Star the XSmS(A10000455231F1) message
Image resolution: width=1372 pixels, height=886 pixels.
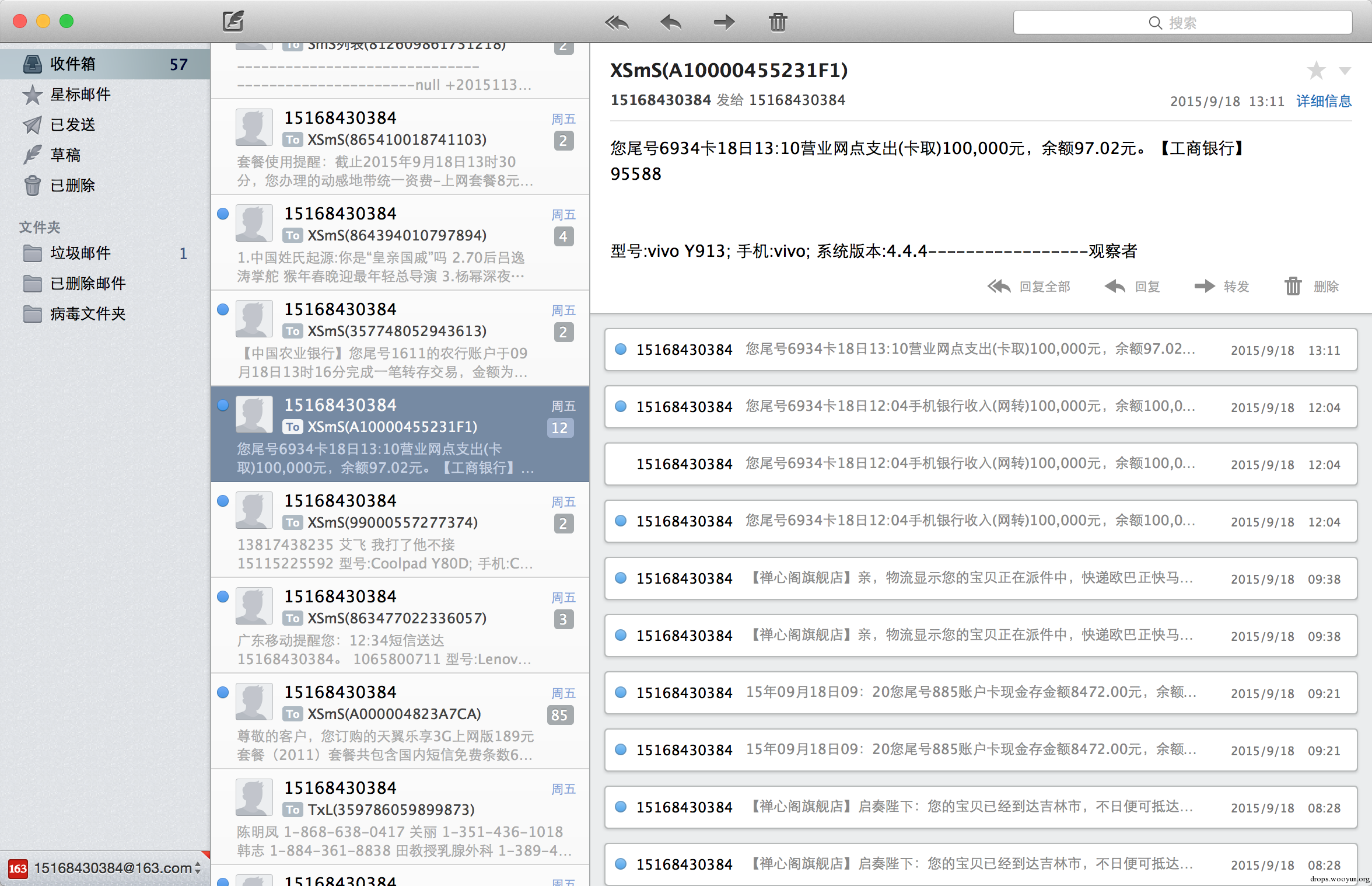click(x=1316, y=71)
